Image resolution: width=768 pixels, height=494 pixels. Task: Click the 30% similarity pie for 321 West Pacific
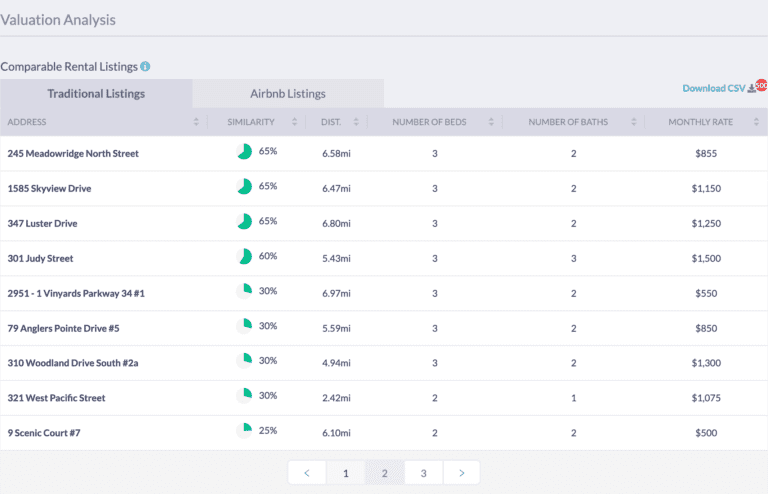tap(244, 396)
